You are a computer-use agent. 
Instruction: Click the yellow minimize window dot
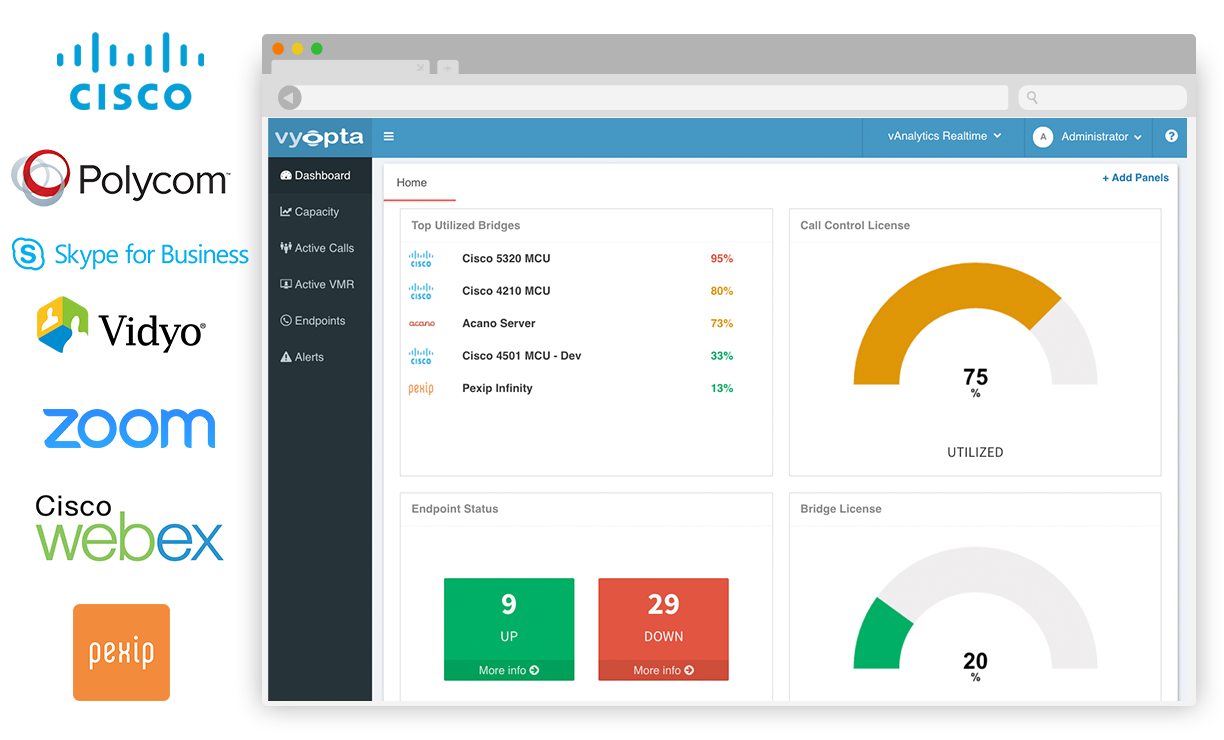coord(297,48)
